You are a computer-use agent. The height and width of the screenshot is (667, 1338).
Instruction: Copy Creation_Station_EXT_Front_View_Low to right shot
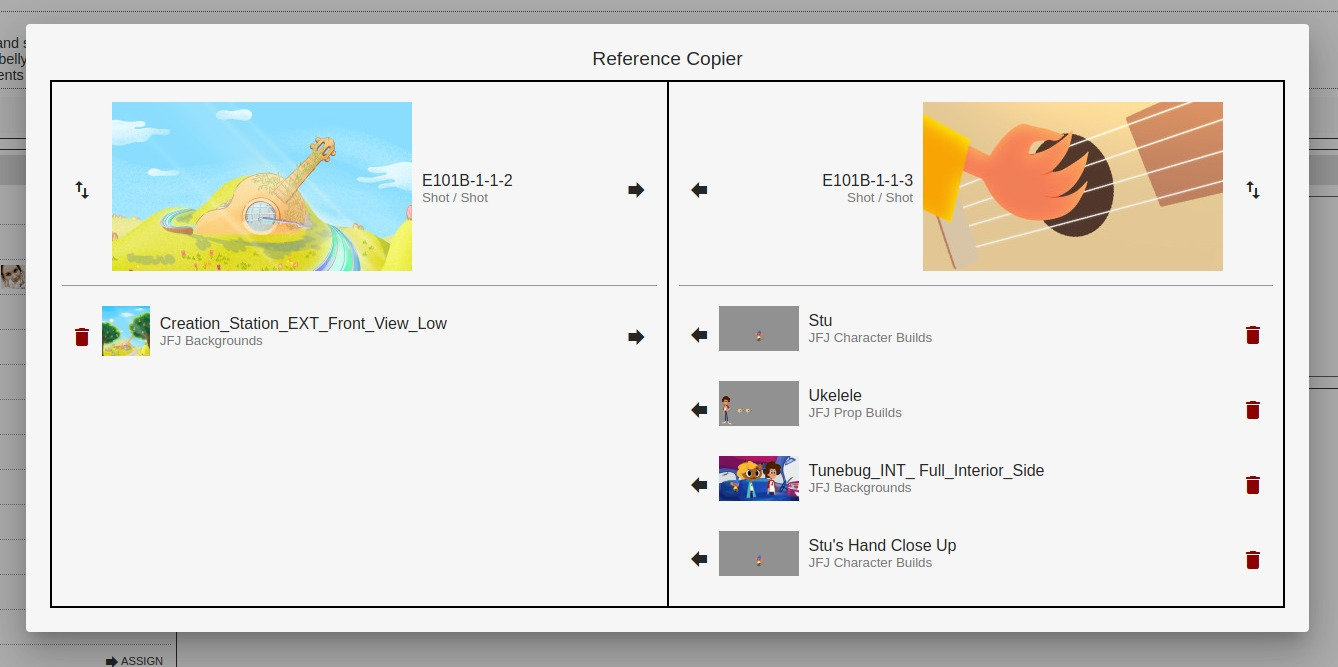[x=636, y=337]
